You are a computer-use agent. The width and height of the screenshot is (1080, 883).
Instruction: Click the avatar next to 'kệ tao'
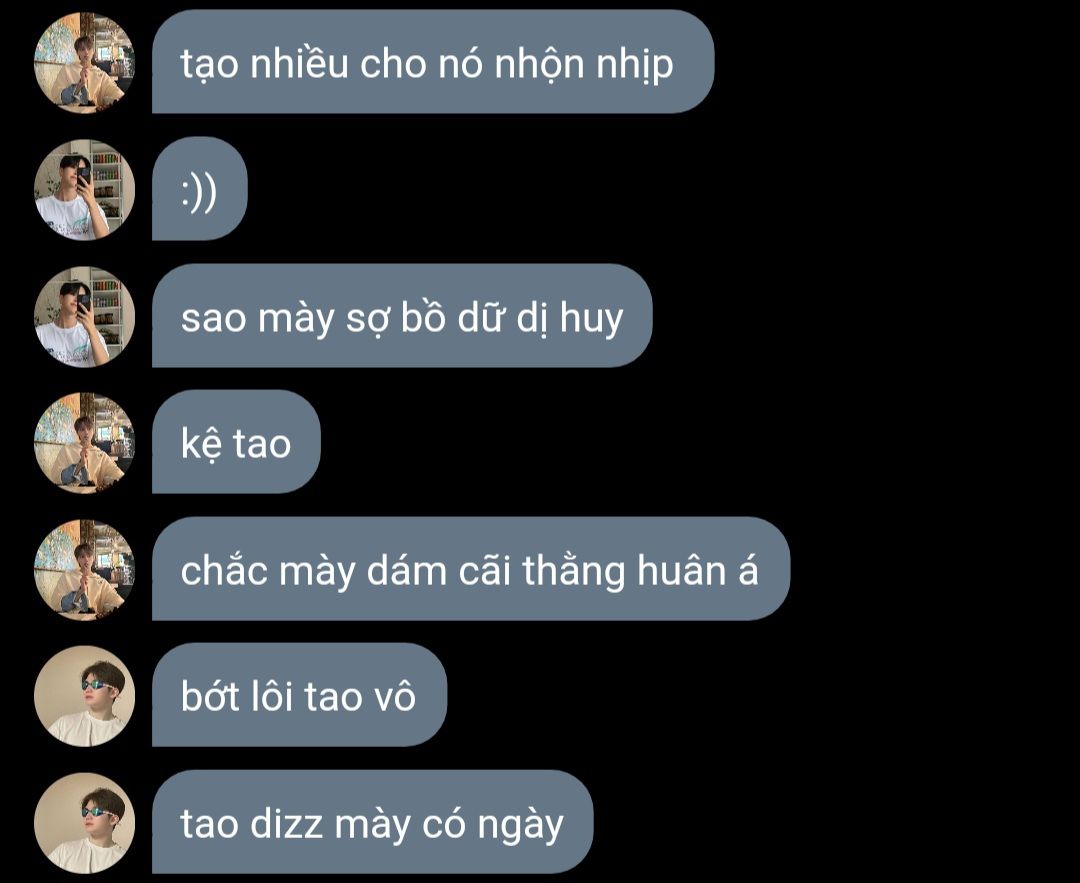84,443
